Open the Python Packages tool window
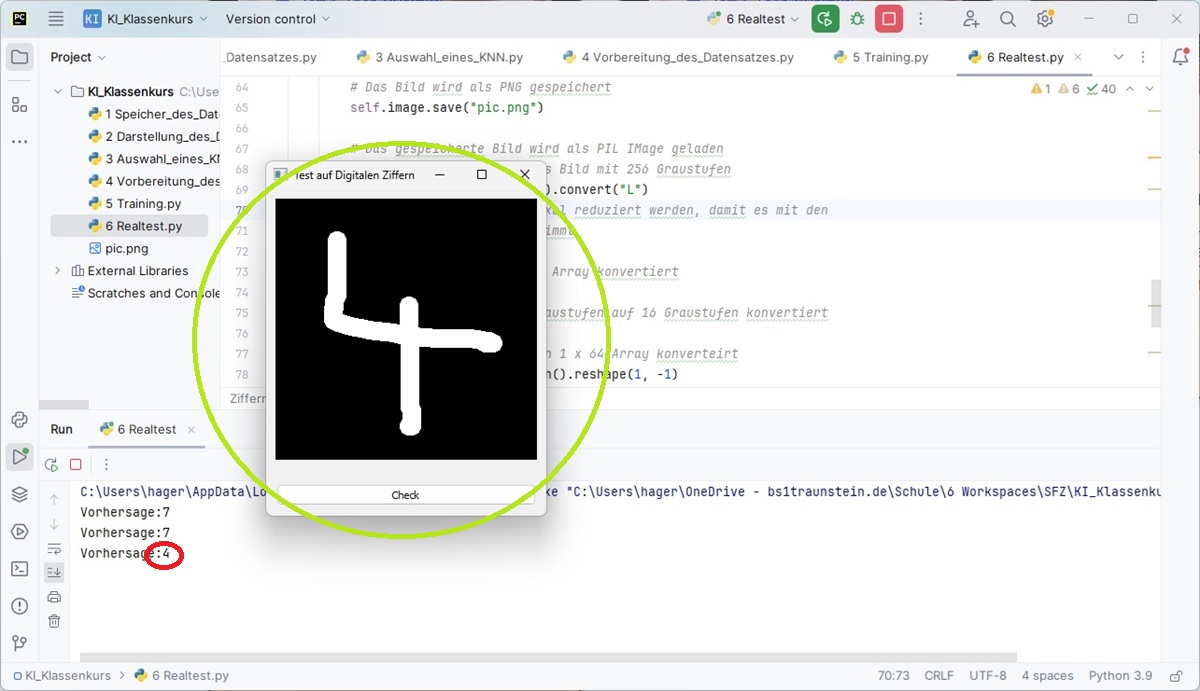Viewport: 1200px width, 691px height. pos(20,494)
